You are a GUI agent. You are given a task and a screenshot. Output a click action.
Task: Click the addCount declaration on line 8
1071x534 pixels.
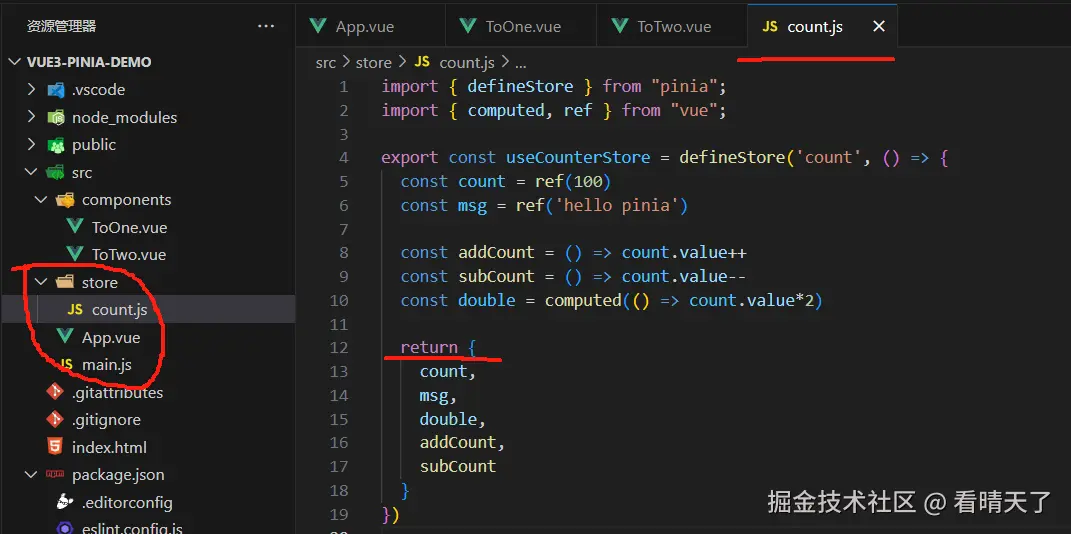[x=496, y=253]
